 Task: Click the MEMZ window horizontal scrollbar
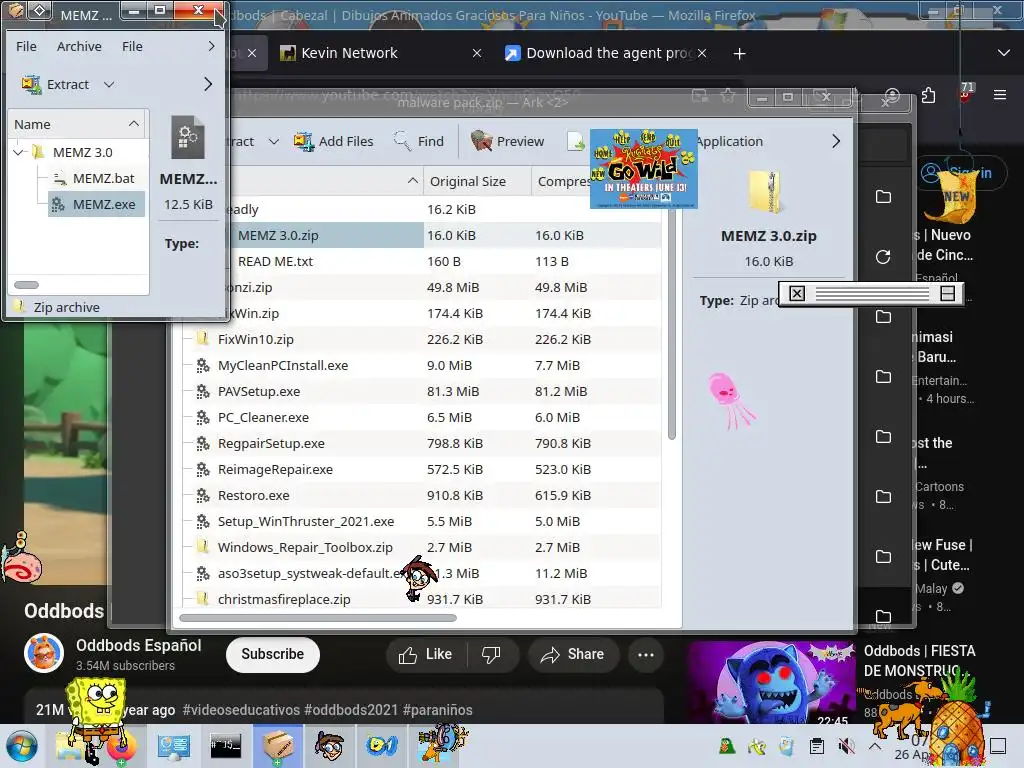coord(27,285)
